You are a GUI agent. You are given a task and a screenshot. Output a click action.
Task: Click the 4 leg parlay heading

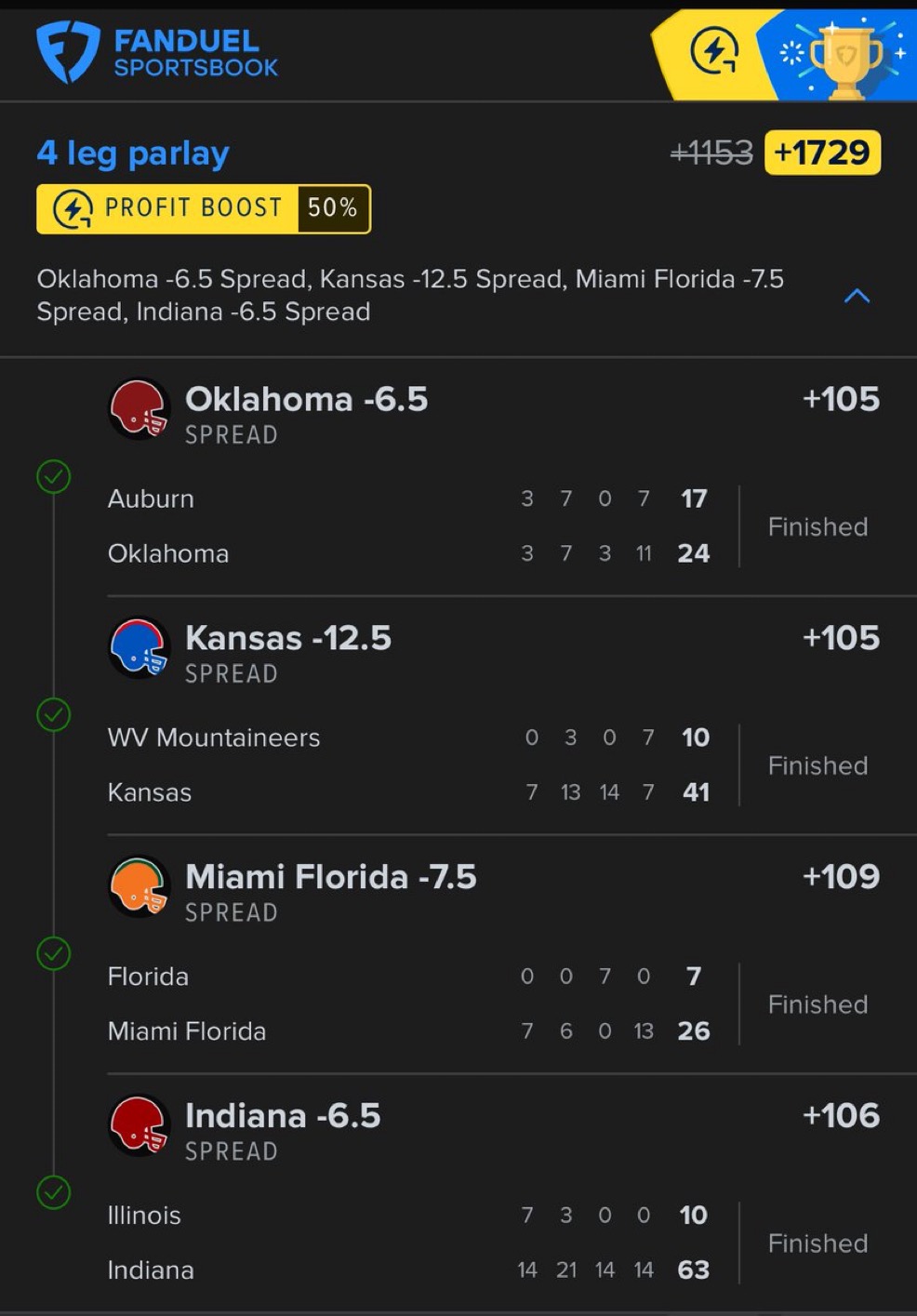tap(133, 153)
